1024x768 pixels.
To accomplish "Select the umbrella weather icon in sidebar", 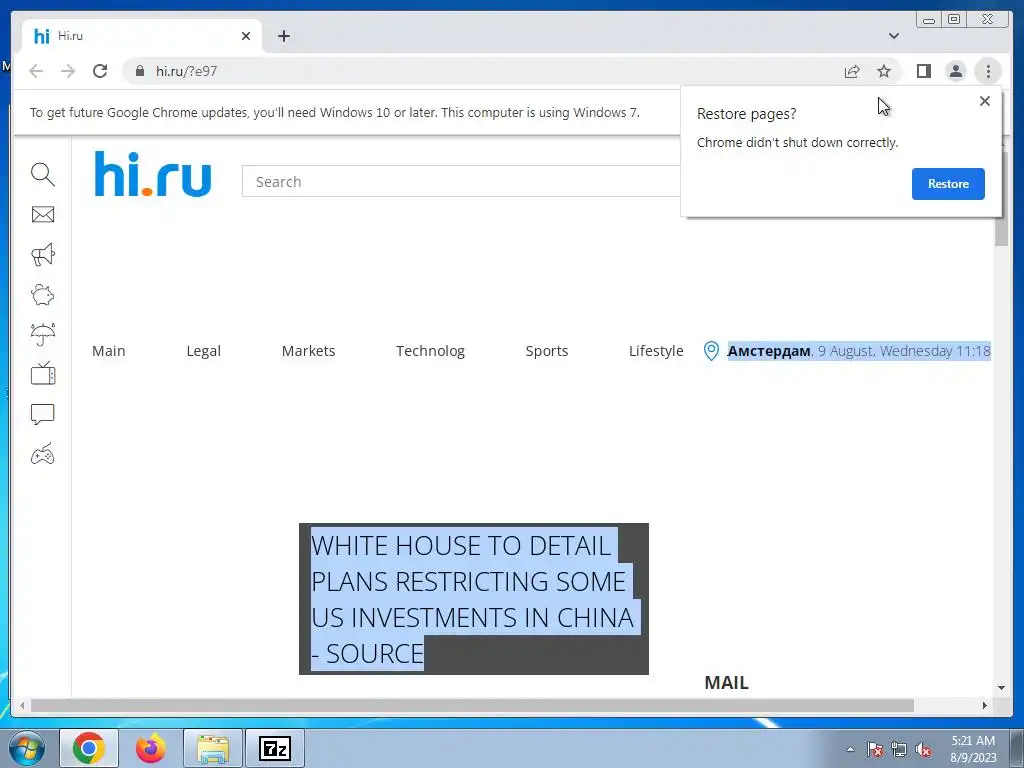I will 42,334.
